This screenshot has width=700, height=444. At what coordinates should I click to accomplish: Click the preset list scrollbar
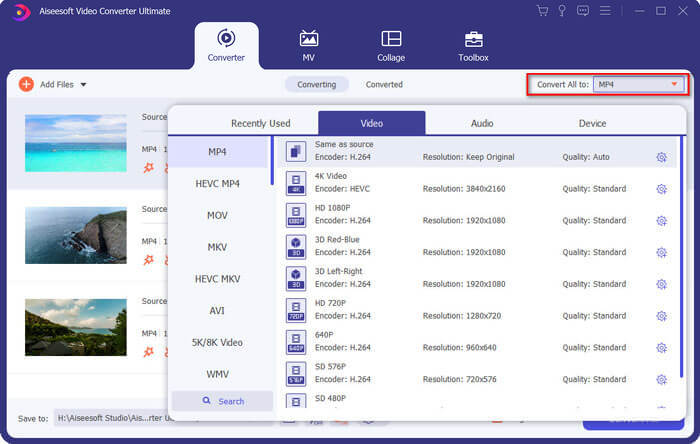681,257
